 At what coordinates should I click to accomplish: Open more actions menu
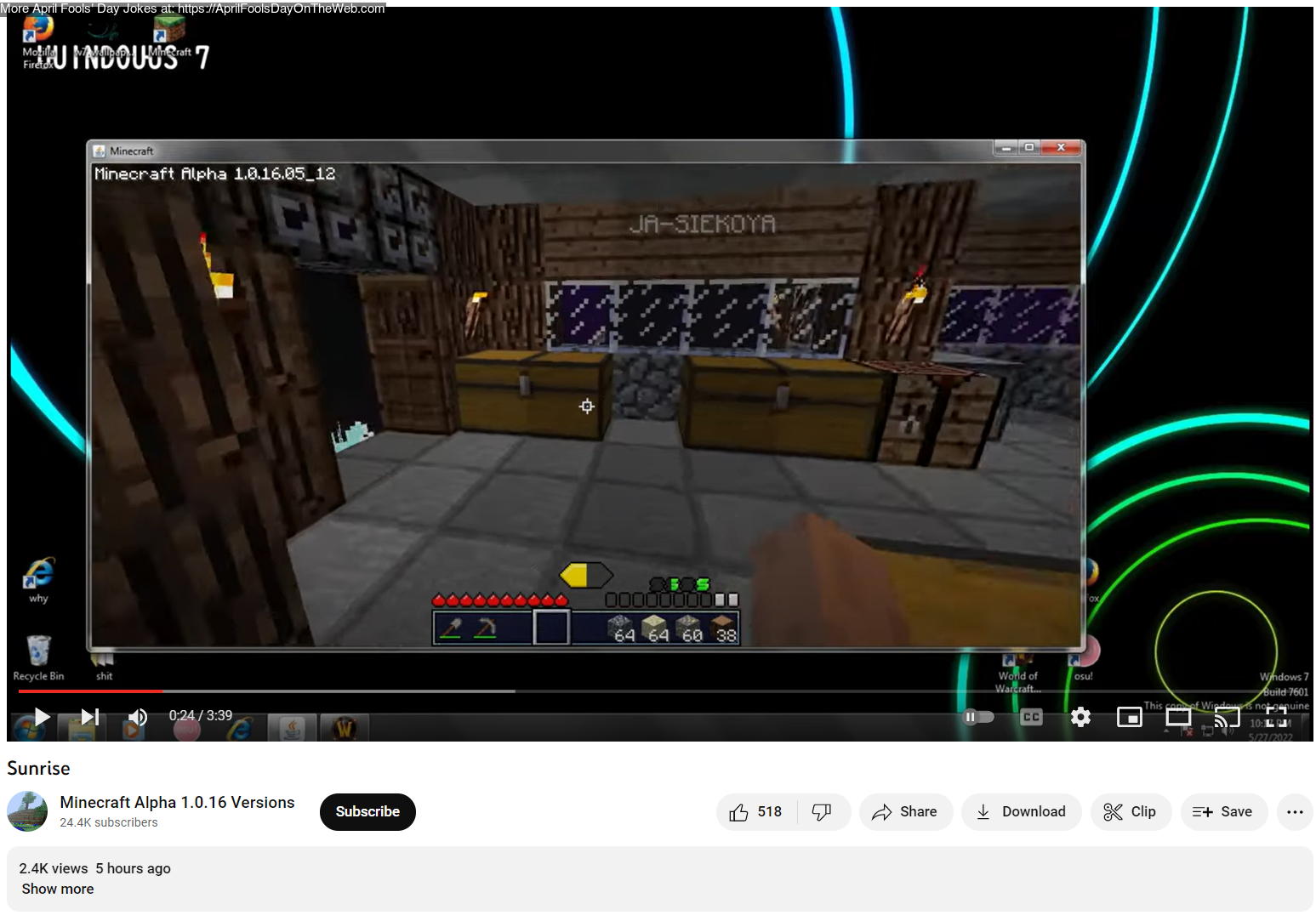[x=1295, y=812]
